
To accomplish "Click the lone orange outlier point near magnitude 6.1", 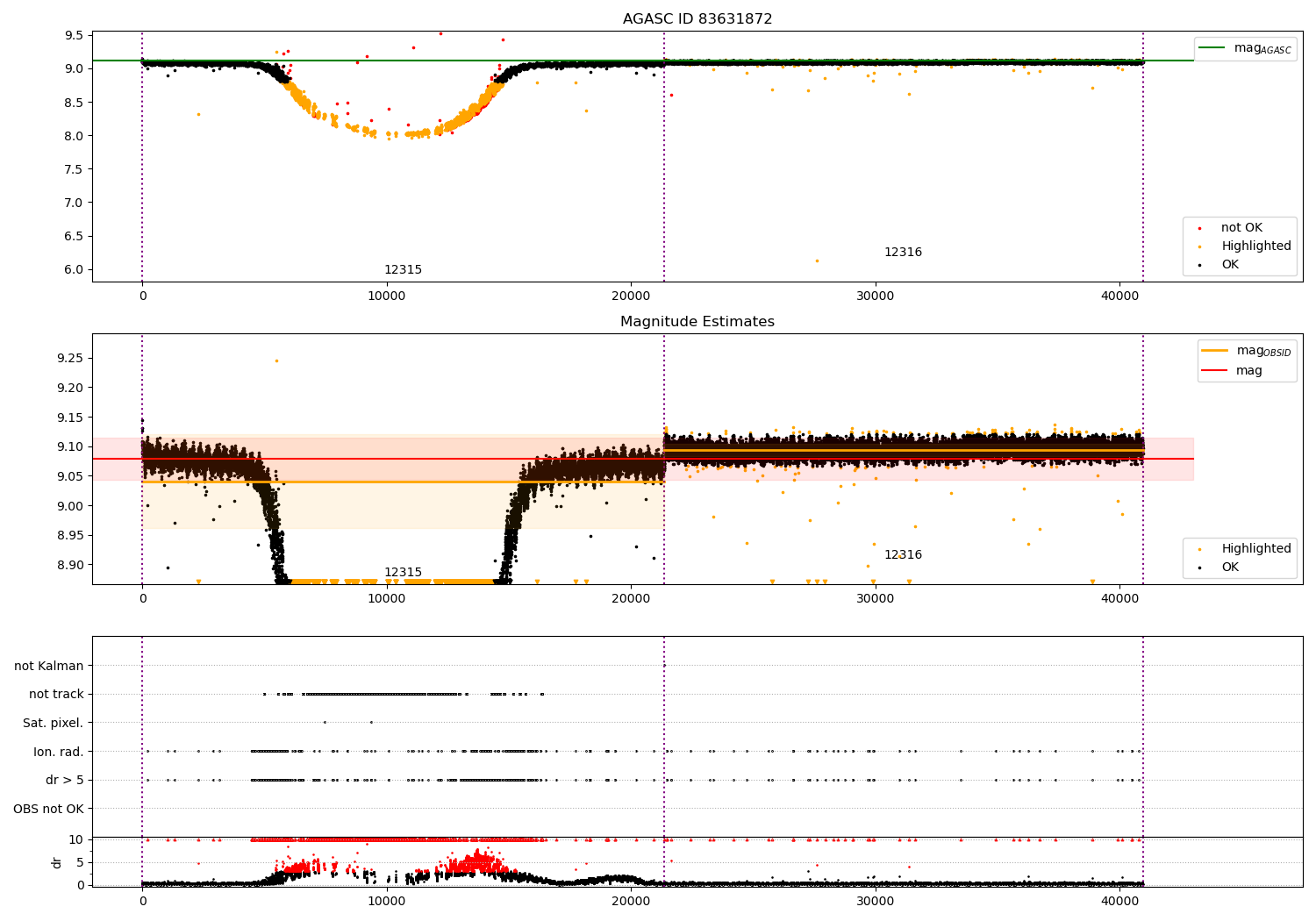I will 817,261.
